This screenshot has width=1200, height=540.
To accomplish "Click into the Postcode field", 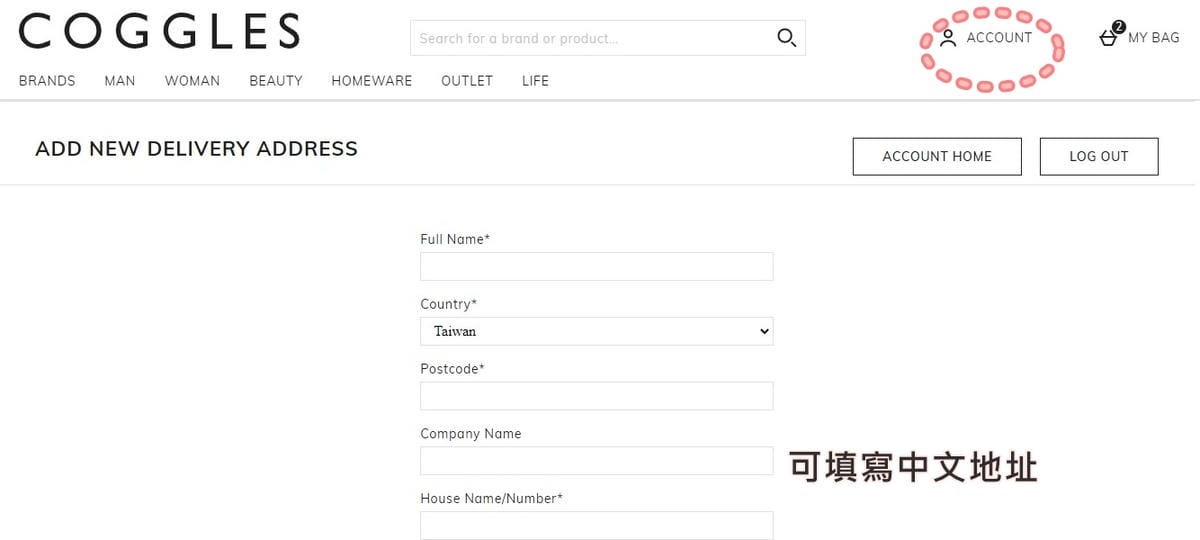I will 596,396.
